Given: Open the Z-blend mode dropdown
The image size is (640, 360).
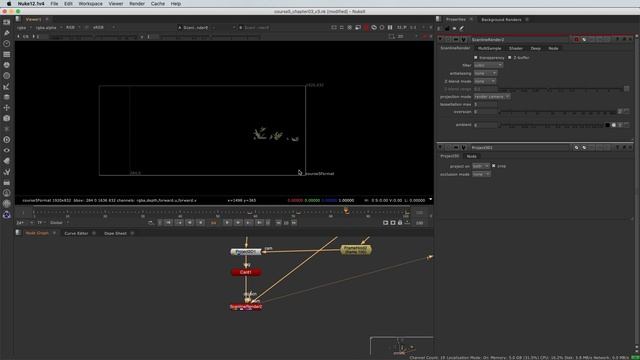Looking at the screenshot, I should [x=485, y=81].
